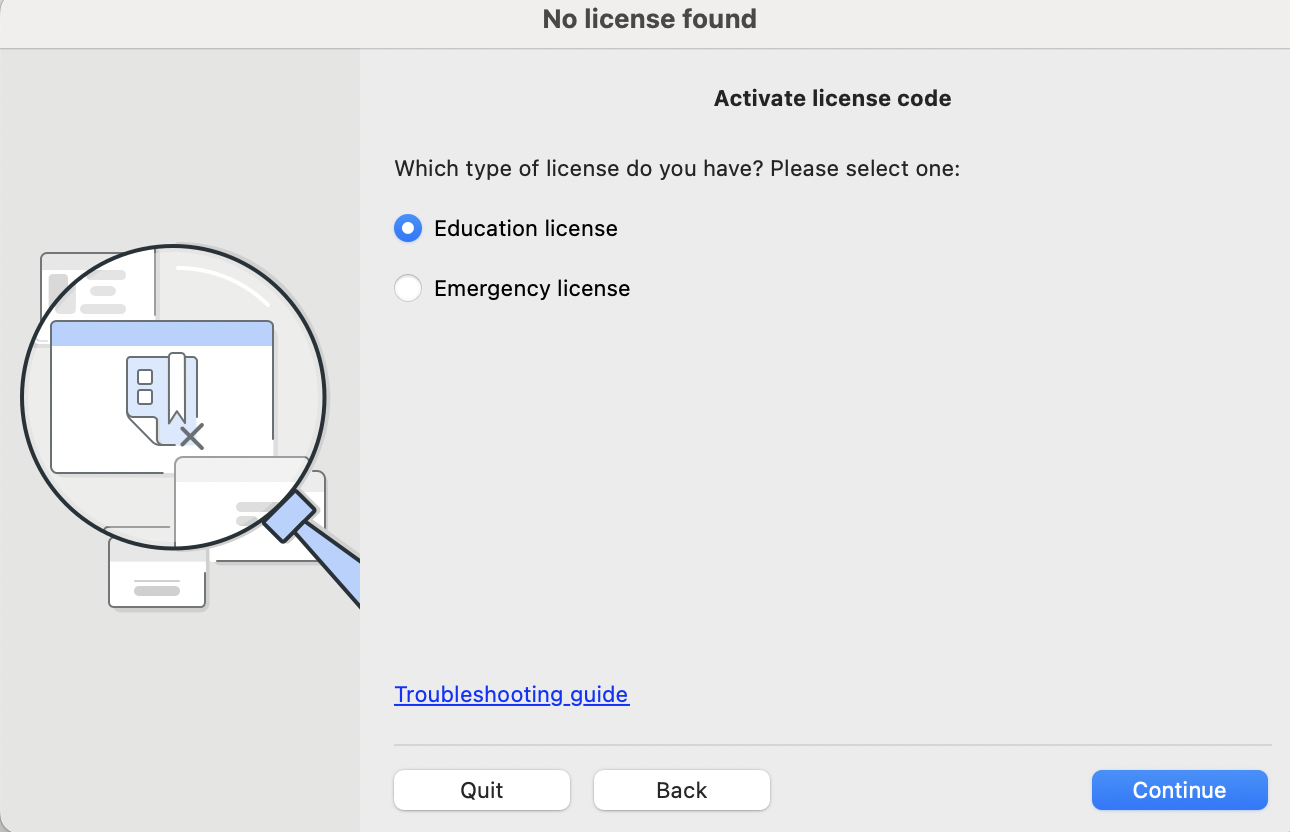Click the license type question text

click(x=677, y=169)
